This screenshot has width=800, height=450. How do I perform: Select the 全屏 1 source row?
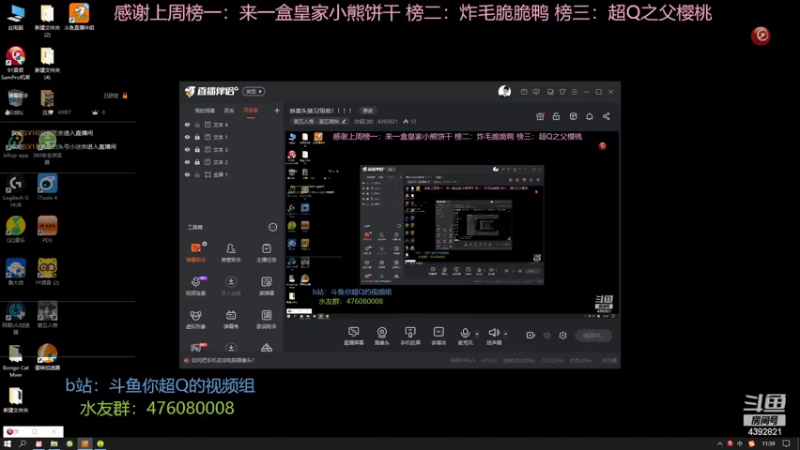pyautogui.click(x=232, y=174)
